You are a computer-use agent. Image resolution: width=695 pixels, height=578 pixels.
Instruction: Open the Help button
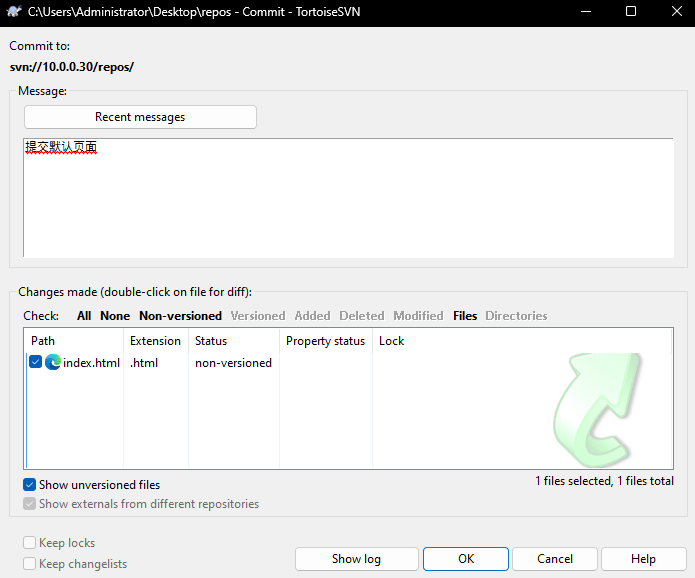coord(643,558)
